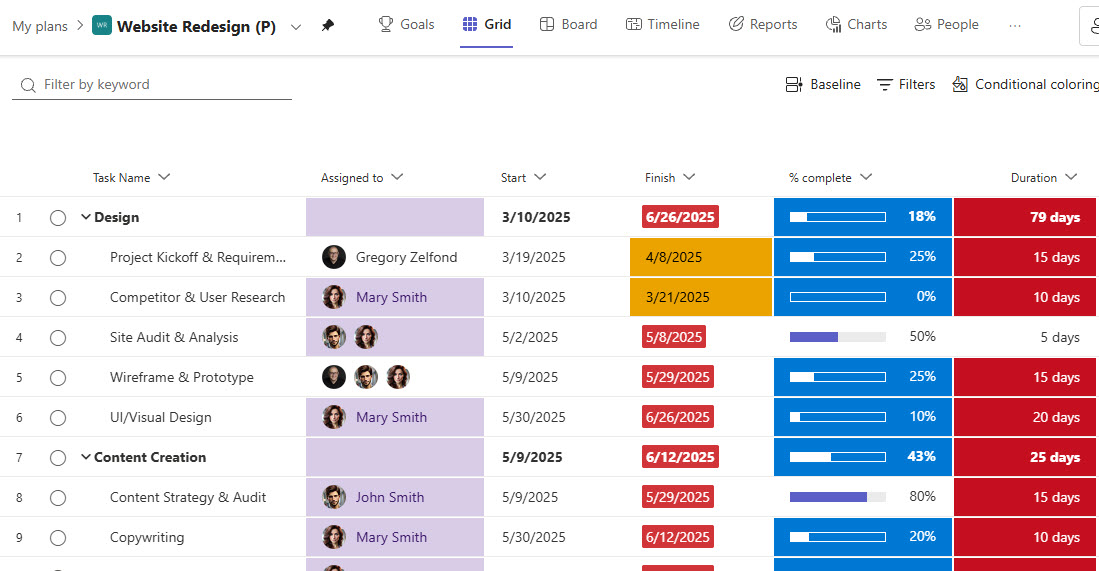Viewport: 1099px width, 571px height.
Task: Click the Wireframe & Prototype task name
Action: (x=182, y=378)
